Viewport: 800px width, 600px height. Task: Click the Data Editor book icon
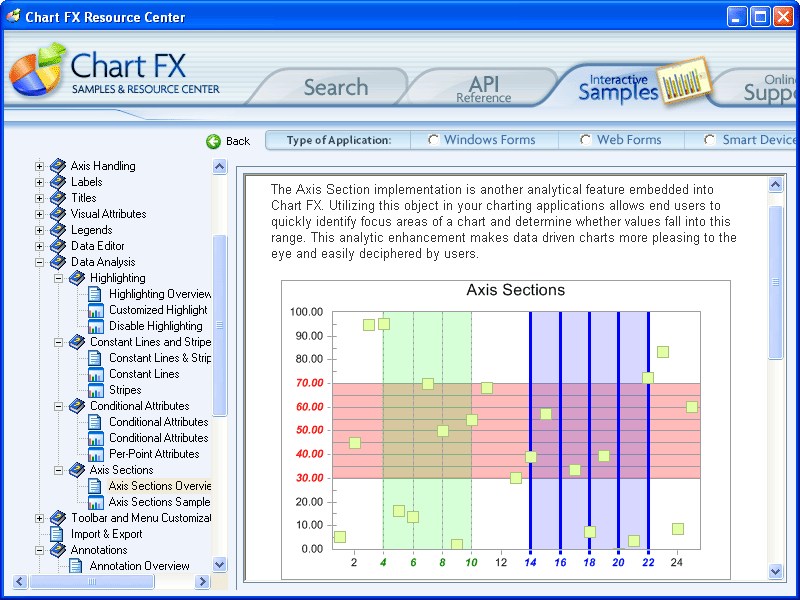pyautogui.click(x=58, y=246)
